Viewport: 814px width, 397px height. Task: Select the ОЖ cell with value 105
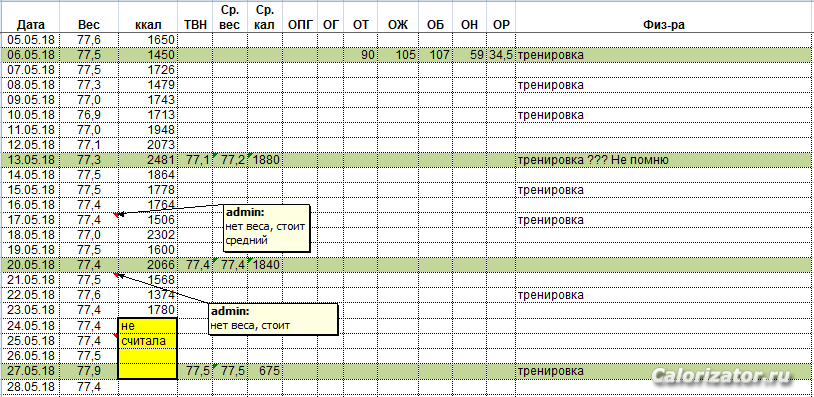coord(397,54)
